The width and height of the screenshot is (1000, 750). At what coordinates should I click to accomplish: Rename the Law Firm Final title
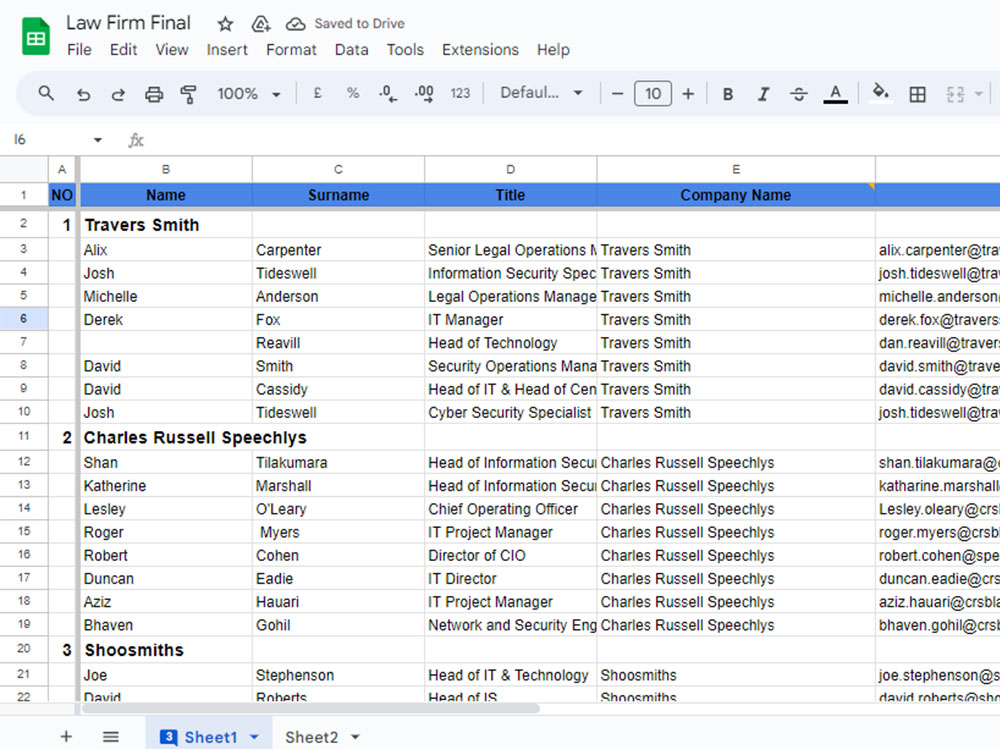point(128,23)
